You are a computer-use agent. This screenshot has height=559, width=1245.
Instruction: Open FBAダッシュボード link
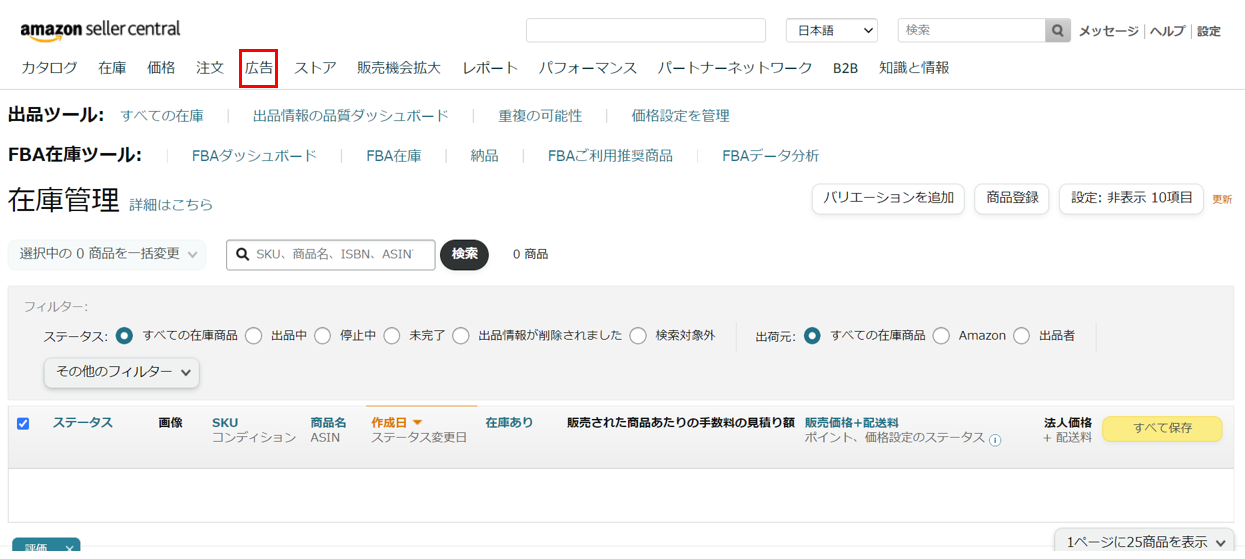click(254, 156)
